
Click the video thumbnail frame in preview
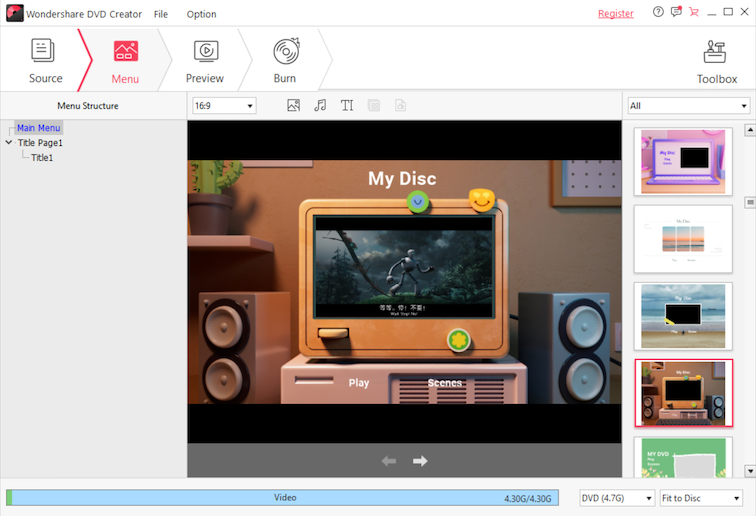pyautogui.click(x=404, y=266)
